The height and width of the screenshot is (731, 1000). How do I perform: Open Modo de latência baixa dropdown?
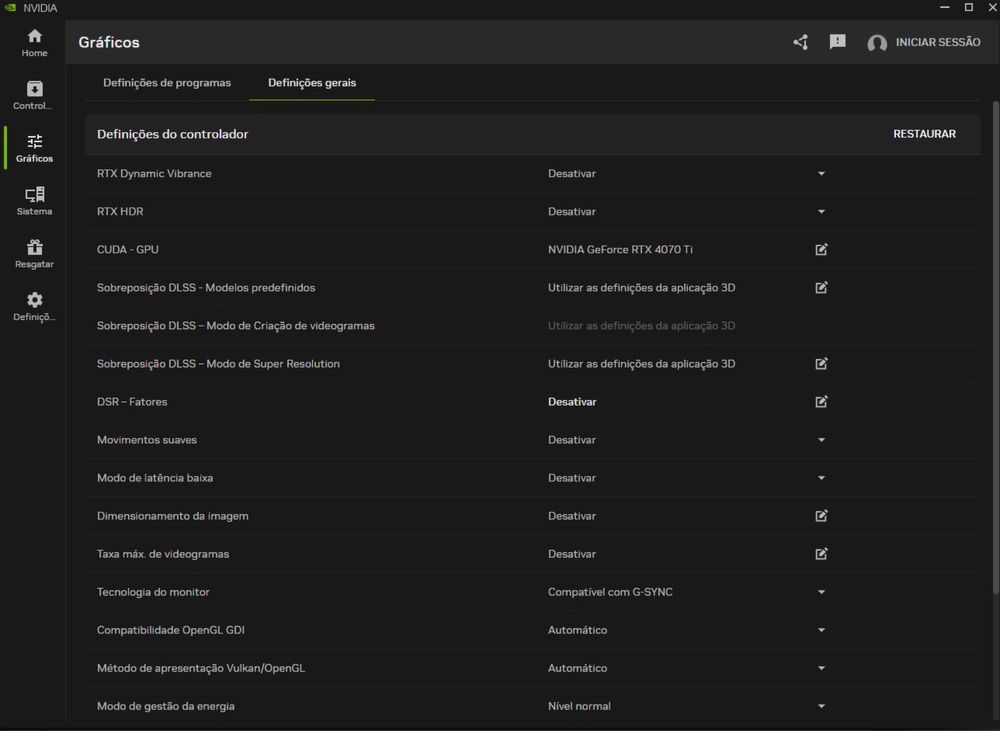[821, 478]
